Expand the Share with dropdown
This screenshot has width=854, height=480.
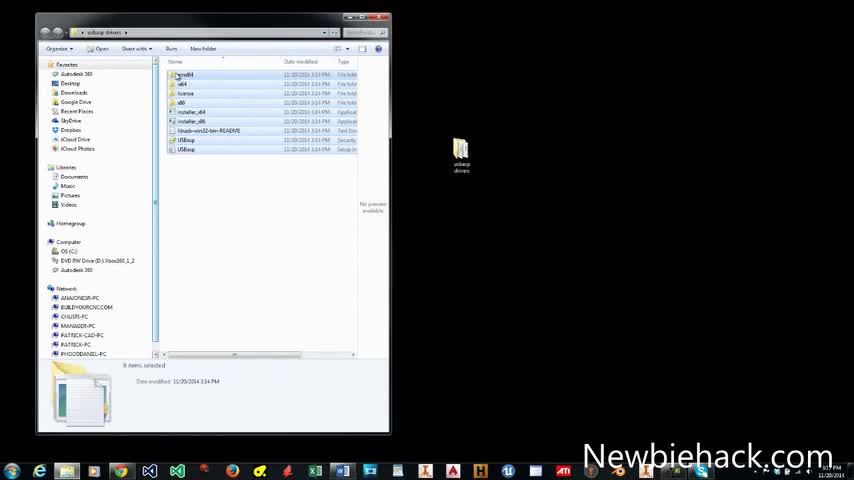pyautogui.click(x=137, y=49)
